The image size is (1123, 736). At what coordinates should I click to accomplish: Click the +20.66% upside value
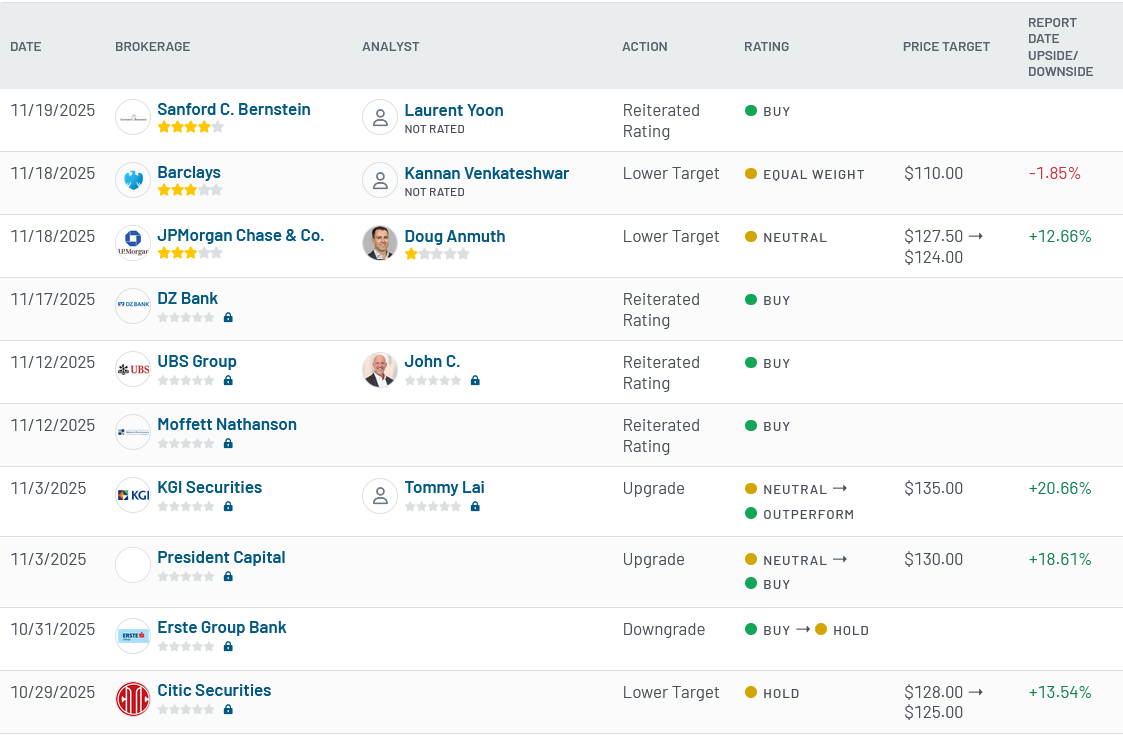click(x=1060, y=488)
